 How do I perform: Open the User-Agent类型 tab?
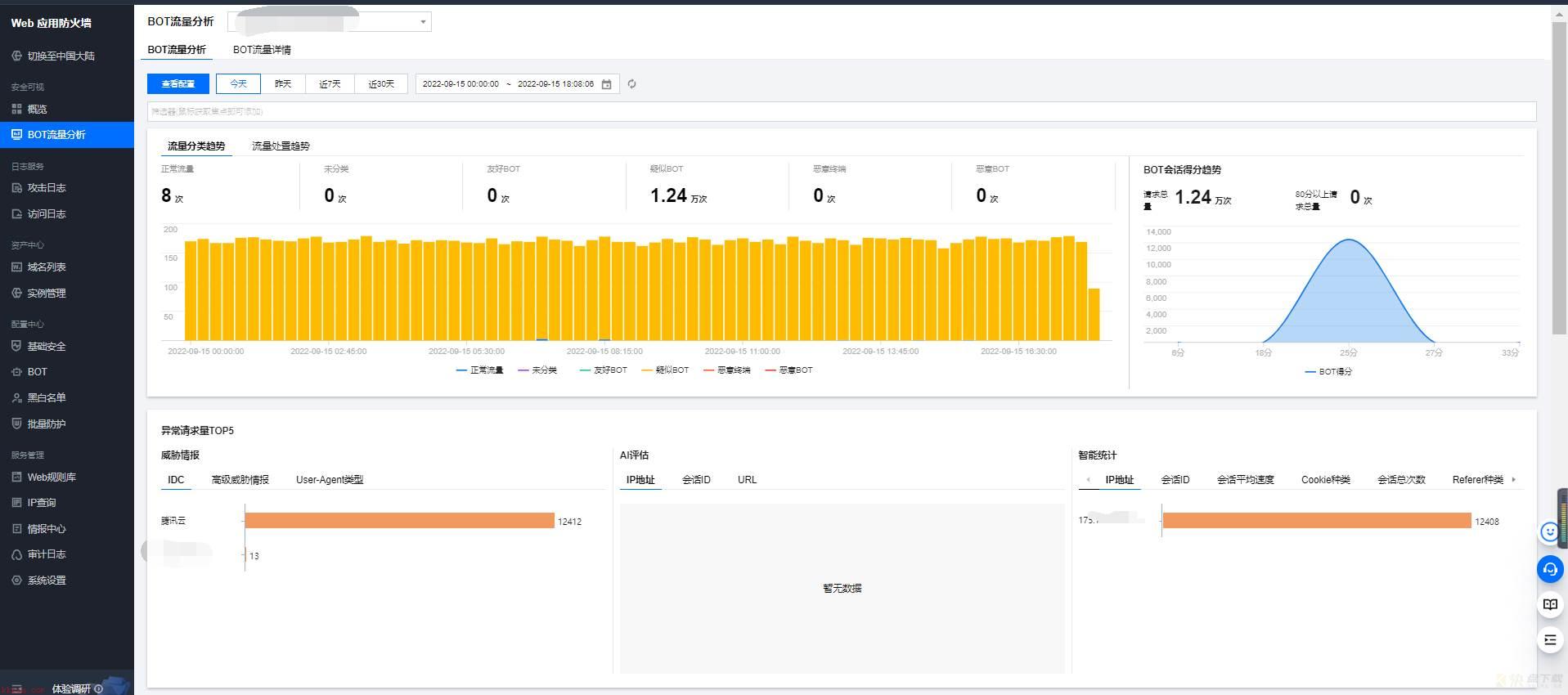330,480
